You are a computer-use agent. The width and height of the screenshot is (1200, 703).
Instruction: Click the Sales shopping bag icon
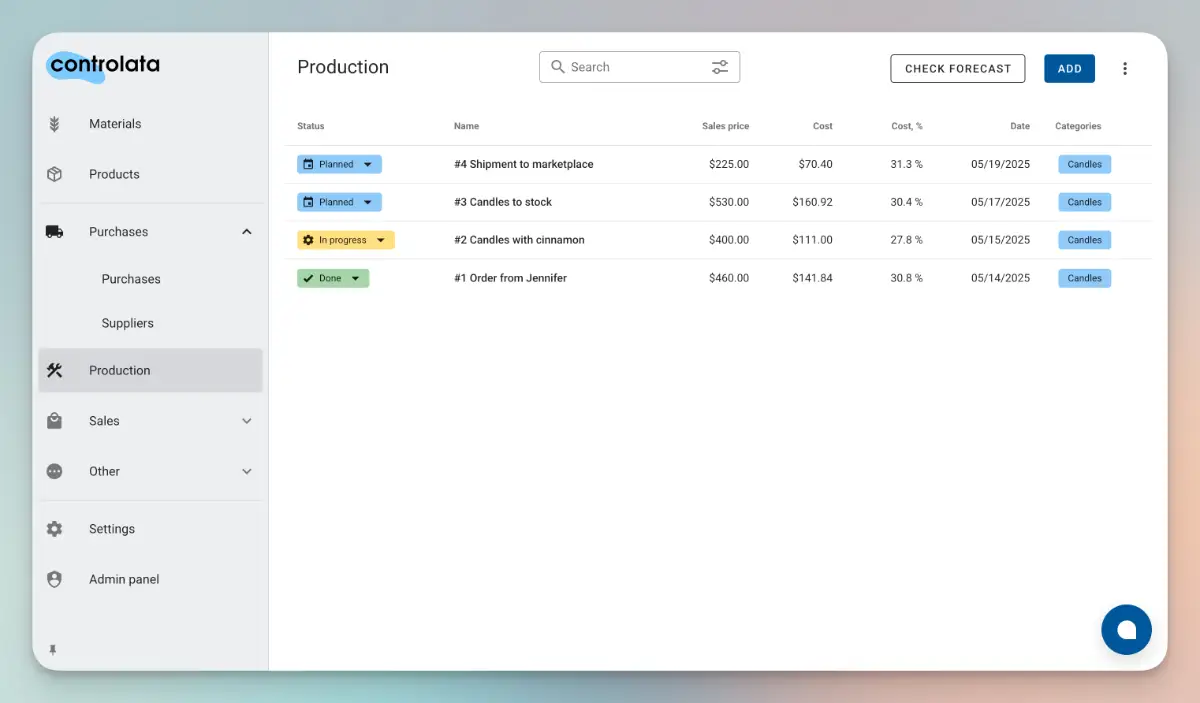[54, 421]
